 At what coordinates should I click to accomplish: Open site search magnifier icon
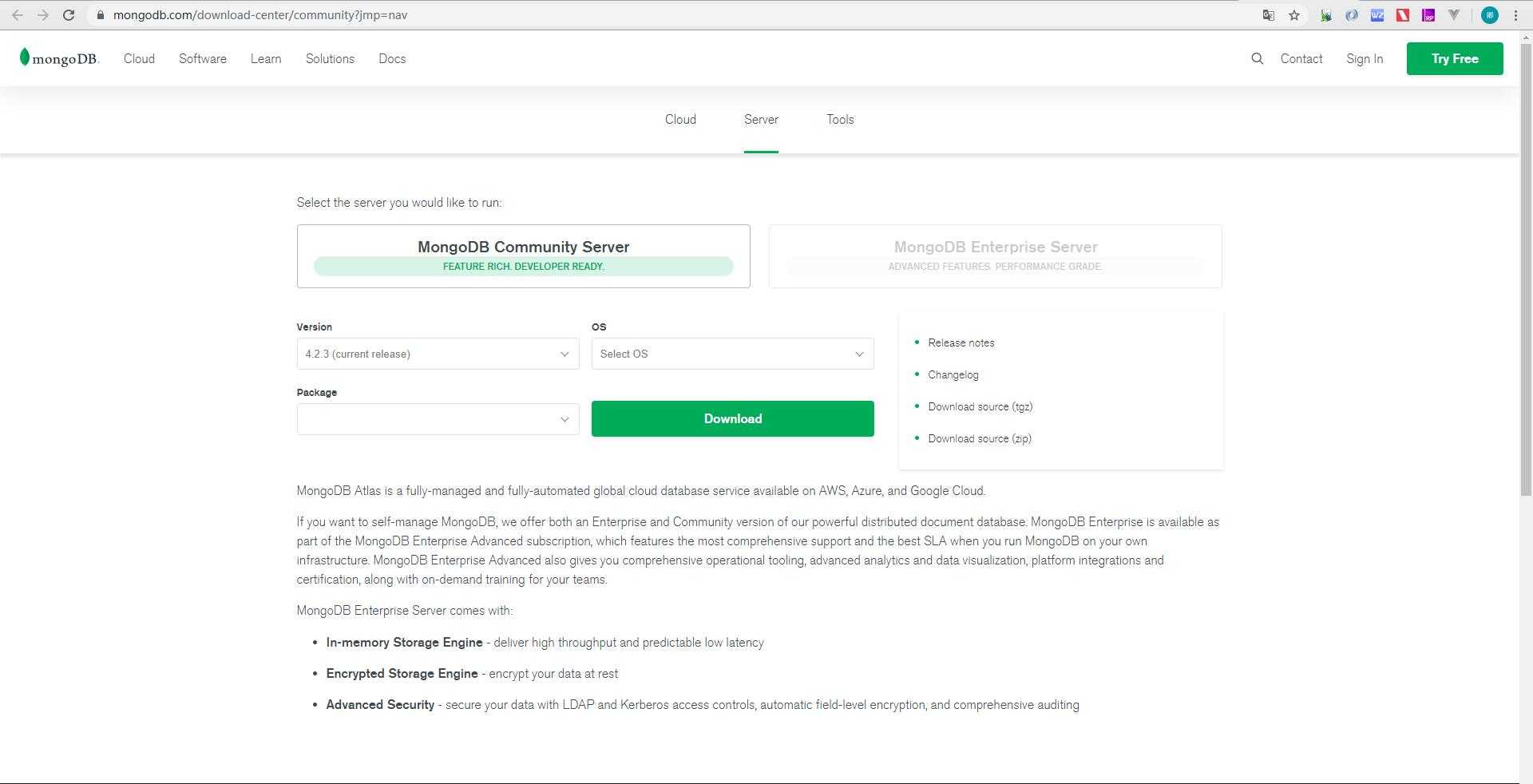click(x=1258, y=58)
